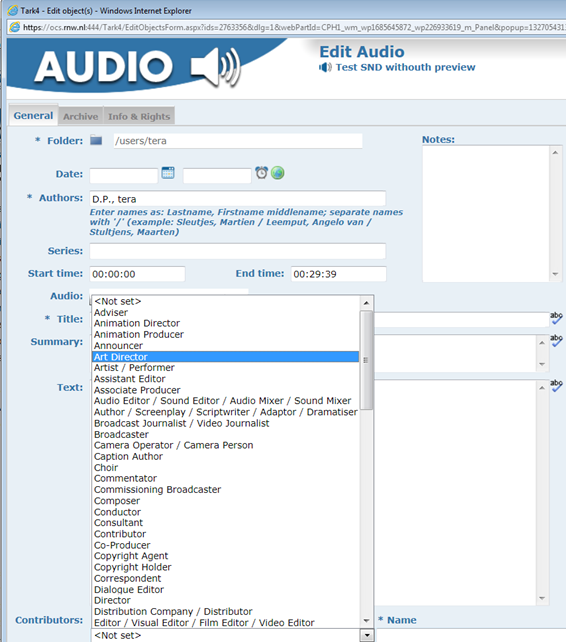Choose Composer from the dropdown list
This screenshot has width=566, height=644.
225,501
